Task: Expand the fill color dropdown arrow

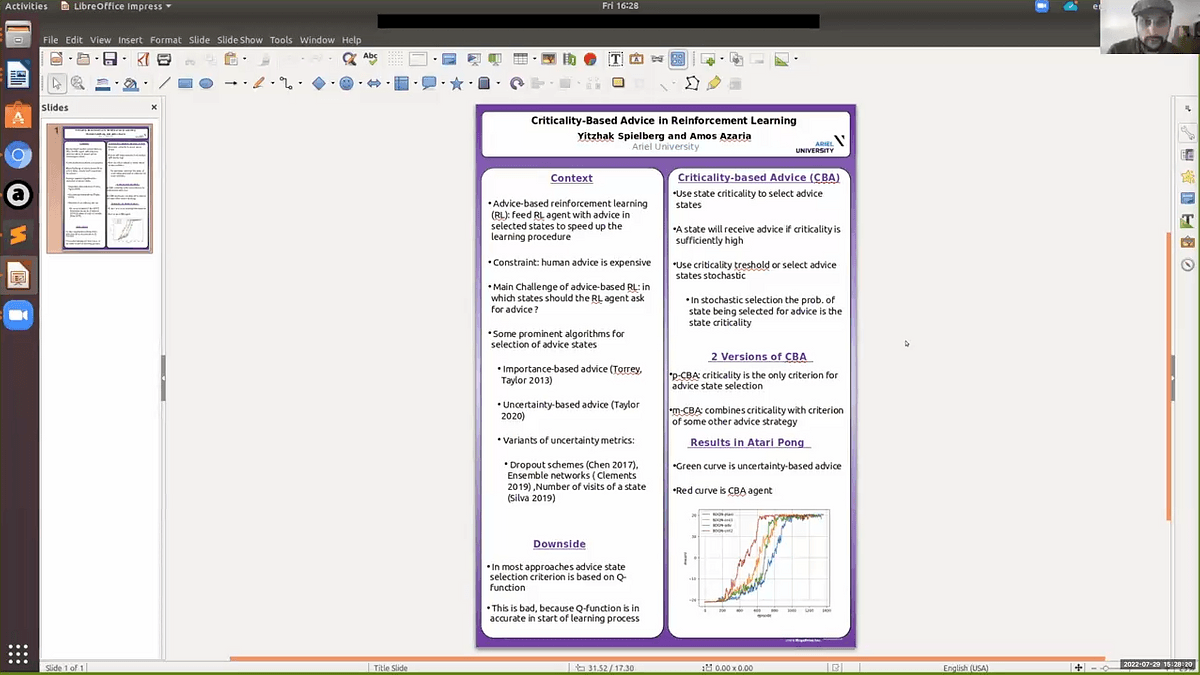Action: 146,83
